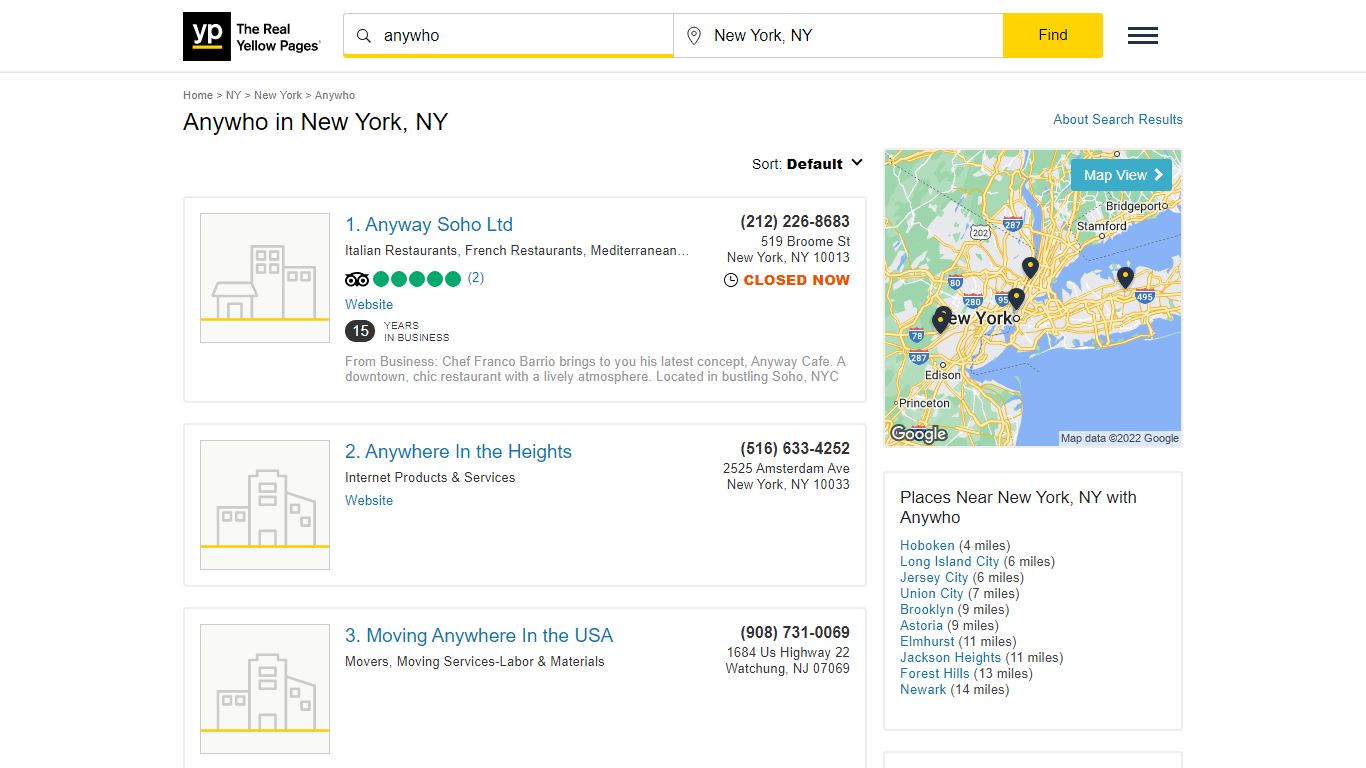Click phone number (516) 633-4252

tap(795, 448)
